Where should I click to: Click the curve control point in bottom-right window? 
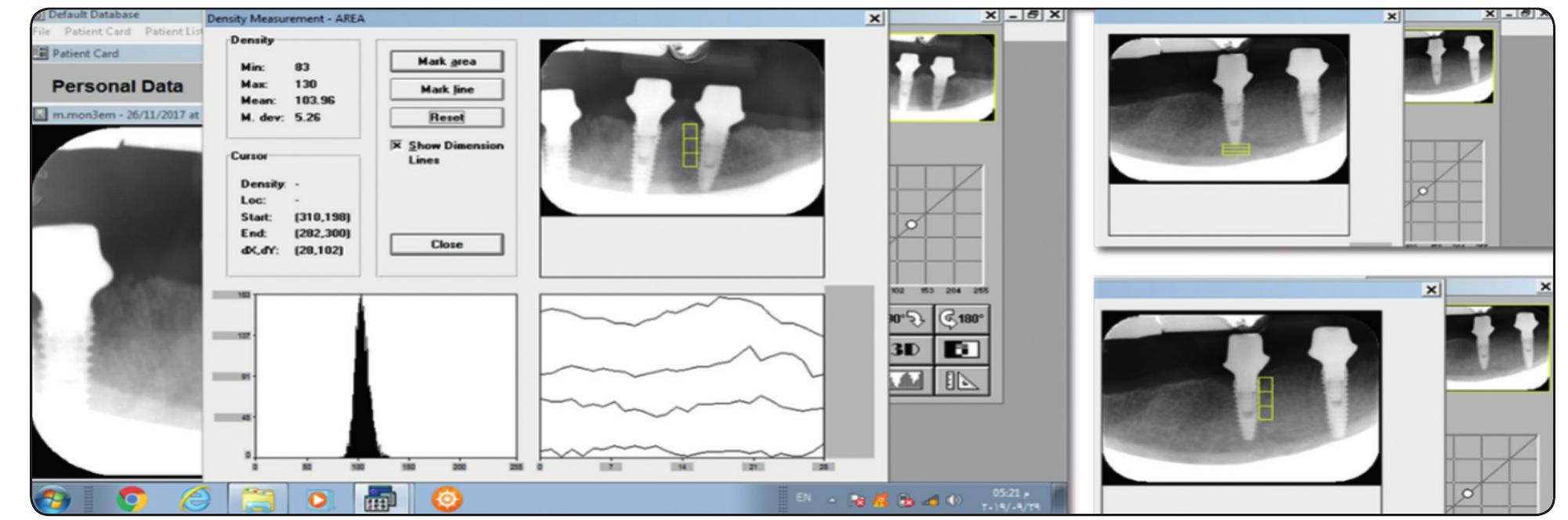pyautogui.click(x=1467, y=493)
